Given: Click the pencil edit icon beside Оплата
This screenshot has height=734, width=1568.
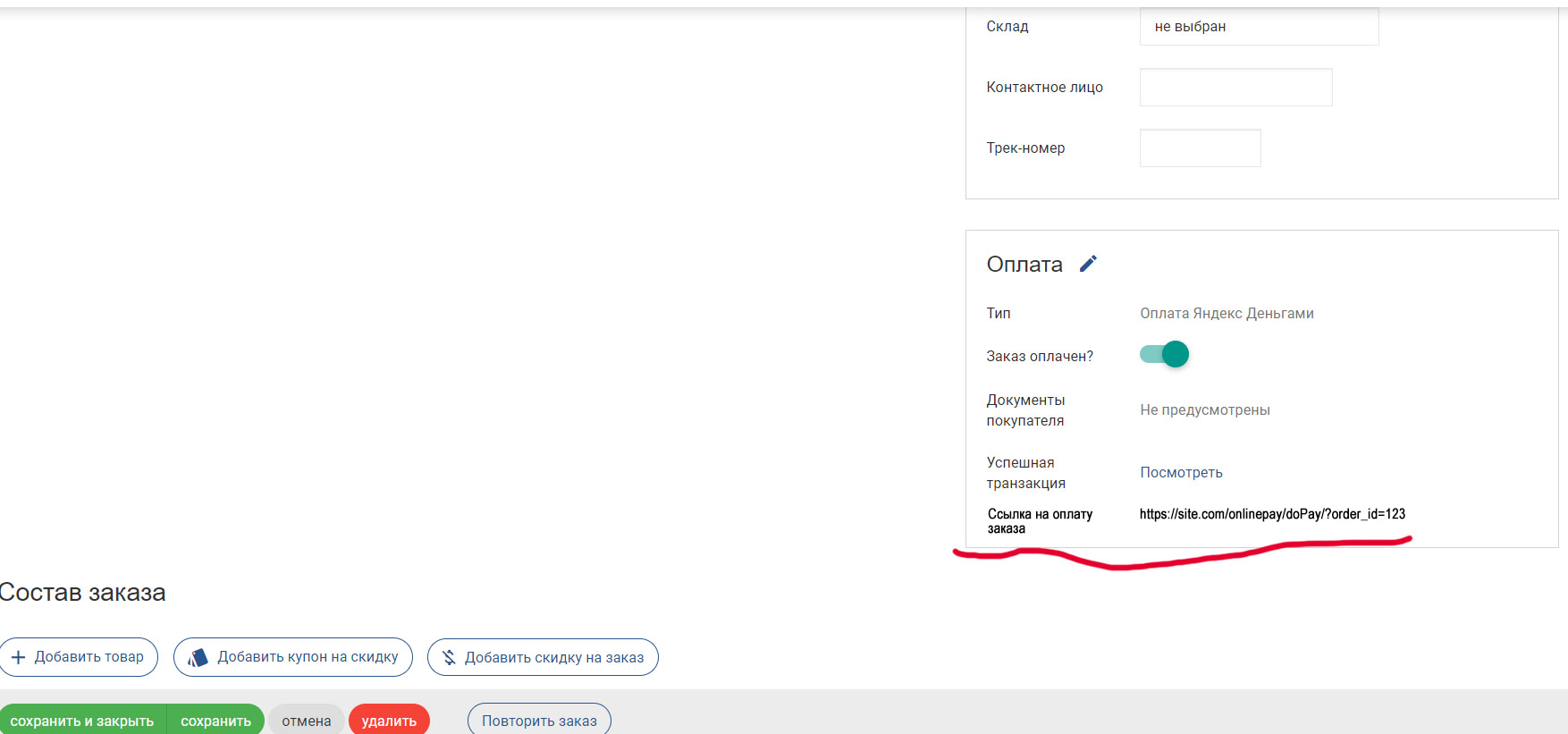Looking at the screenshot, I should 1088,264.
